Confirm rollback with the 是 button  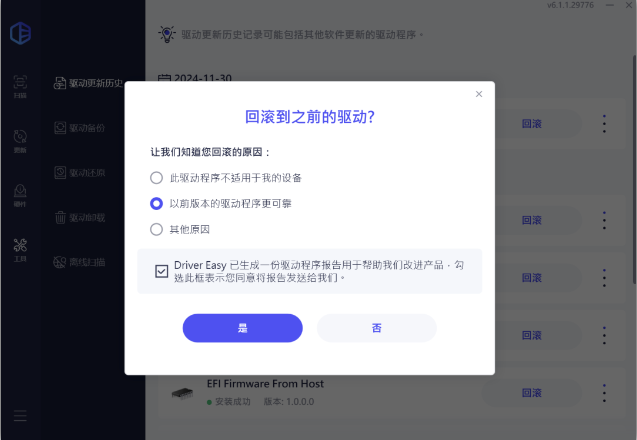click(x=243, y=328)
